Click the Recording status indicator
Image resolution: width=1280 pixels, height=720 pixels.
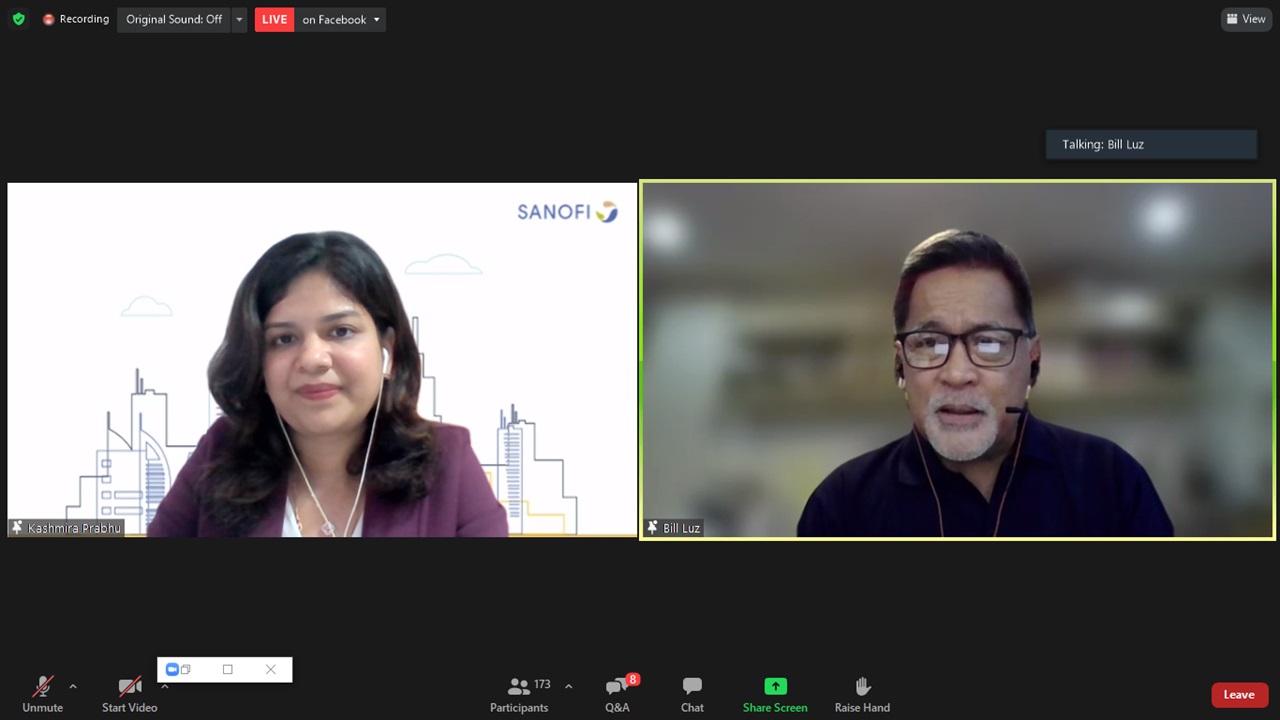pyautogui.click(x=76, y=19)
